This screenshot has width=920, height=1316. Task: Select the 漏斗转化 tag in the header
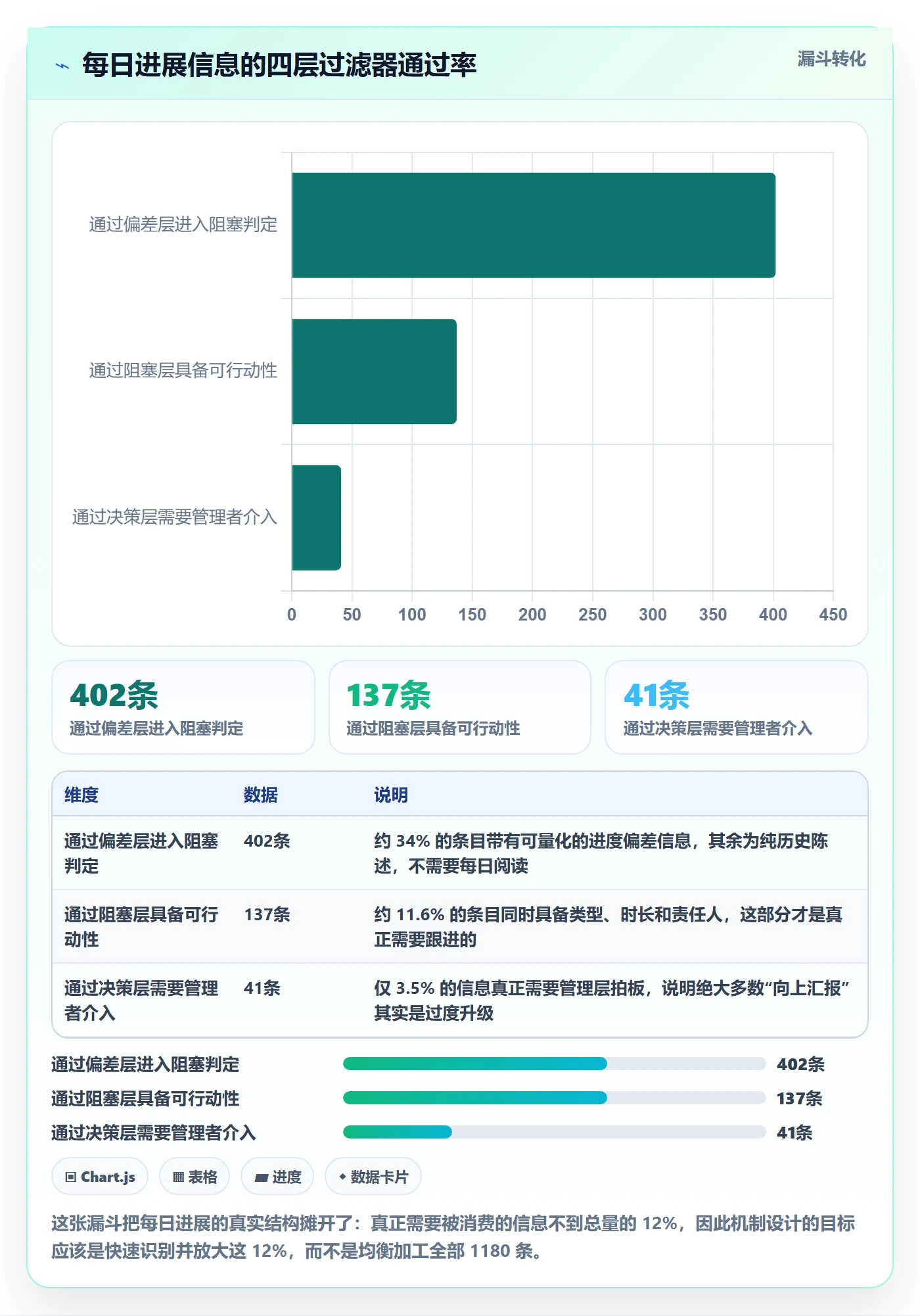pos(831,59)
